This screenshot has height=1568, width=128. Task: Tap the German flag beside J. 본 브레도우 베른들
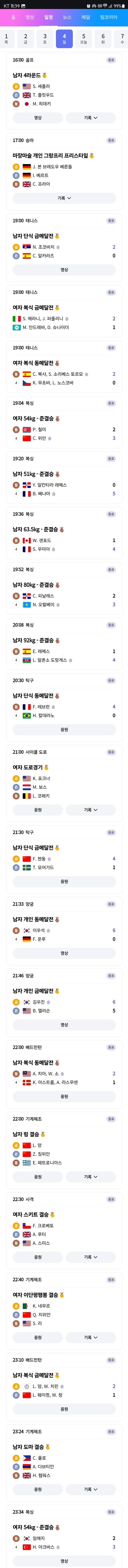(x=27, y=167)
